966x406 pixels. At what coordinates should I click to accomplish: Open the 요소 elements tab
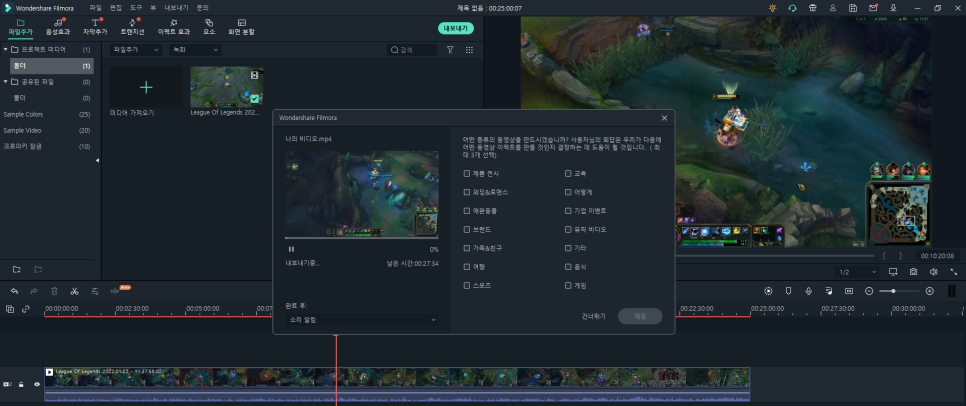tap(209, 26)
